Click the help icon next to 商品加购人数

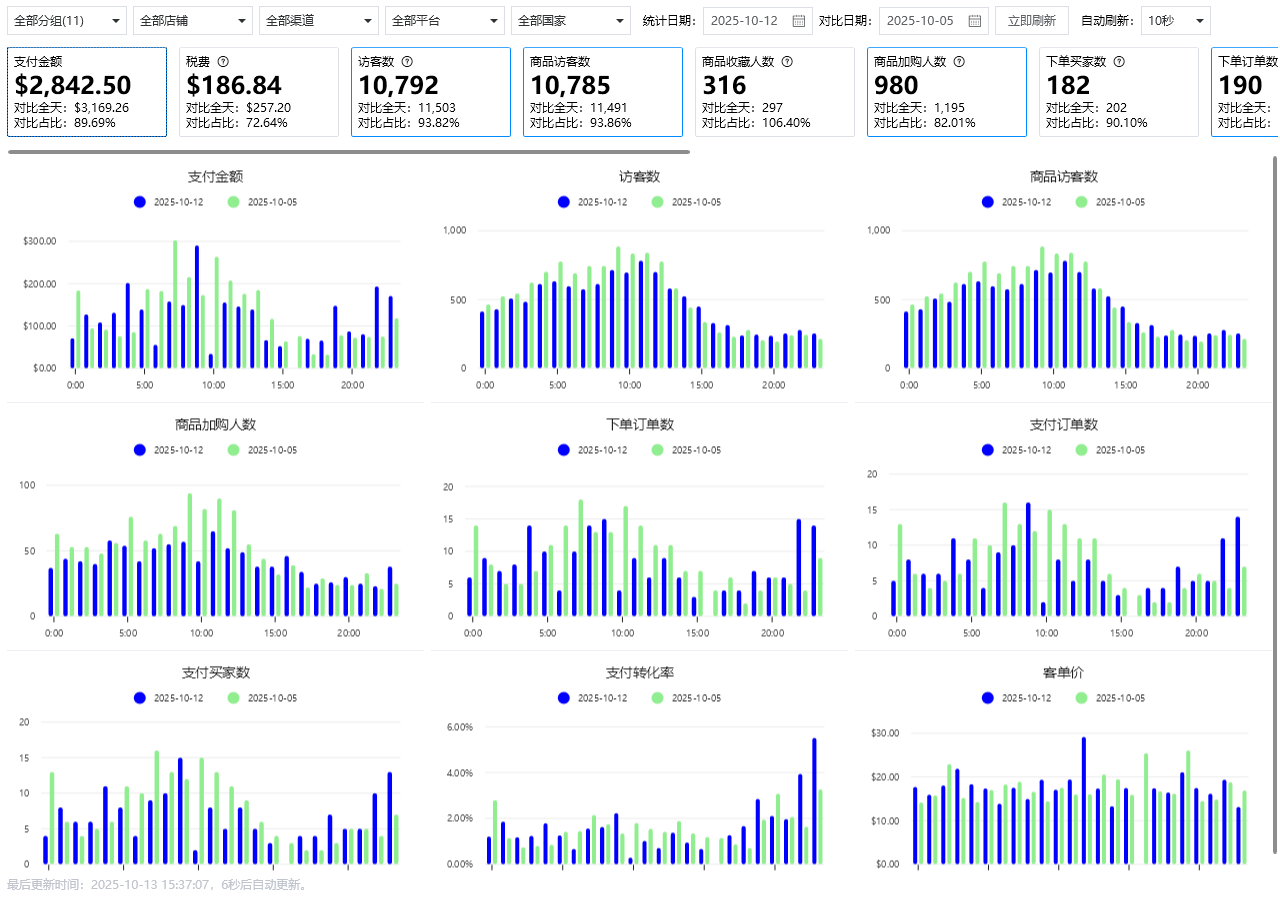coord(959,62)
